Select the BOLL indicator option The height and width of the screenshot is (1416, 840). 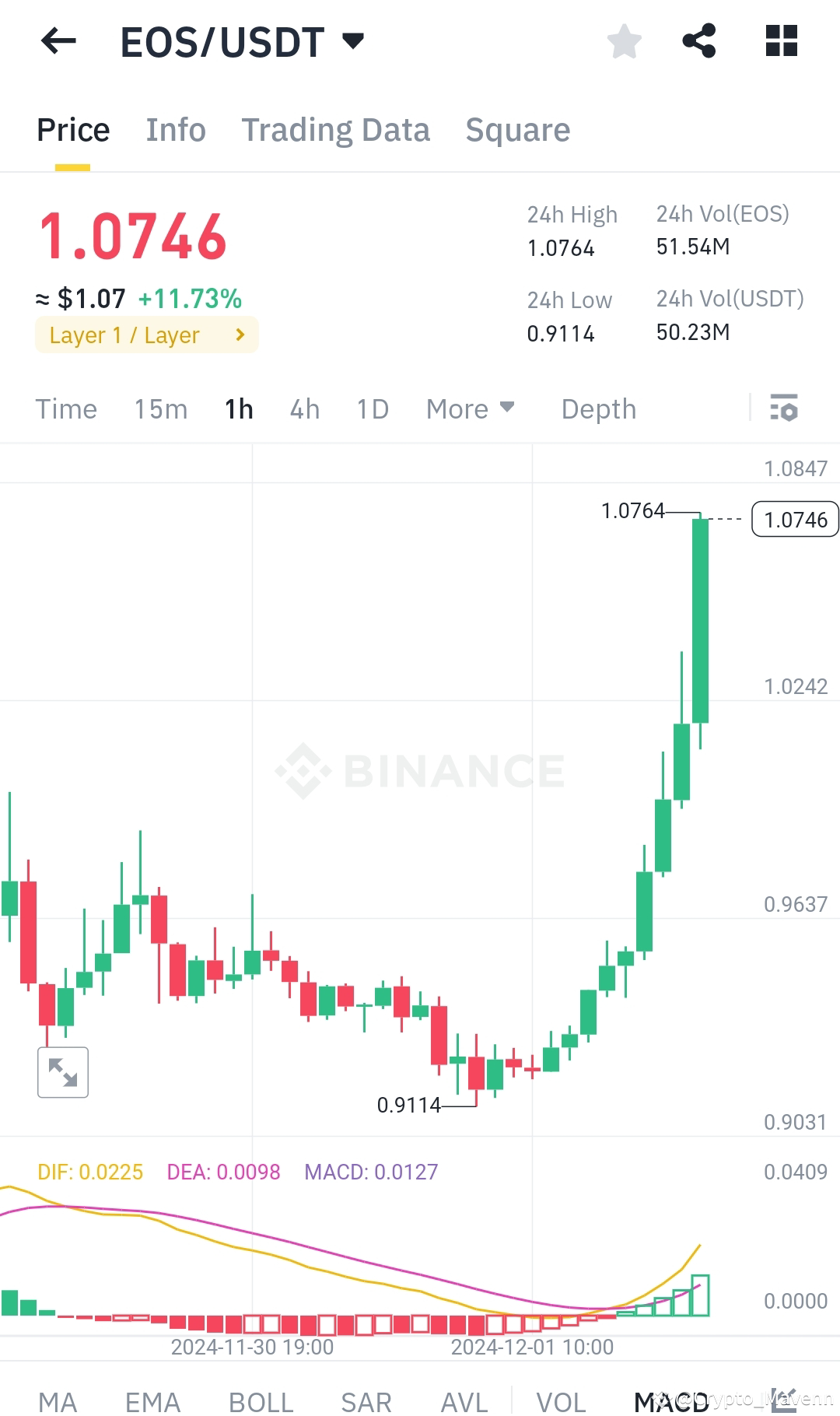coord(261,1398)
